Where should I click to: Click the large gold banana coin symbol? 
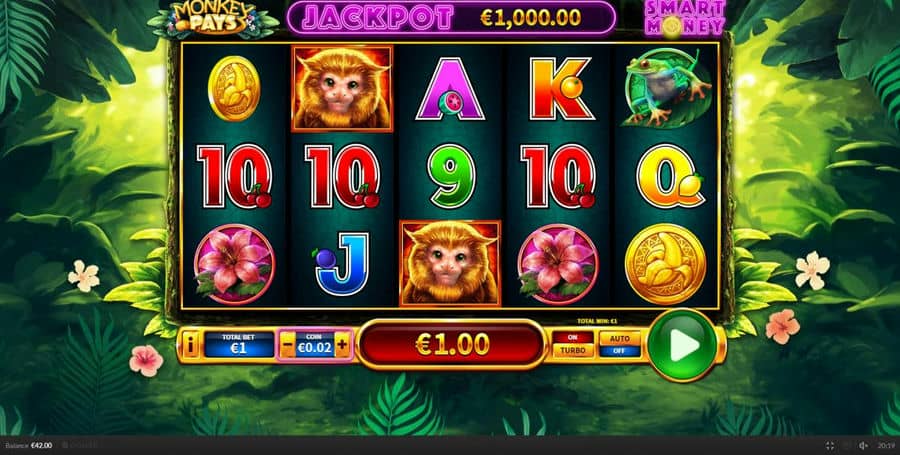tap(665, 264)
